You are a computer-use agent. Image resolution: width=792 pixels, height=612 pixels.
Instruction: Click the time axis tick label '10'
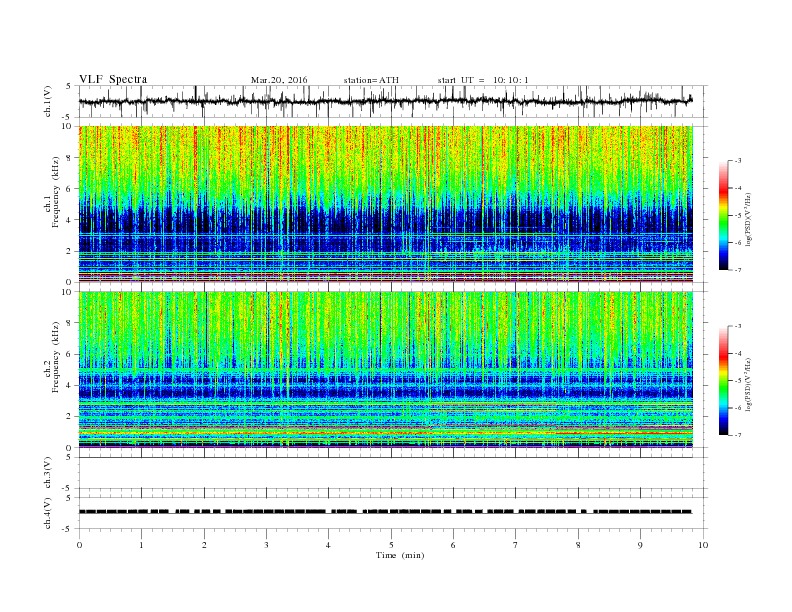click(x=703, y=545)
